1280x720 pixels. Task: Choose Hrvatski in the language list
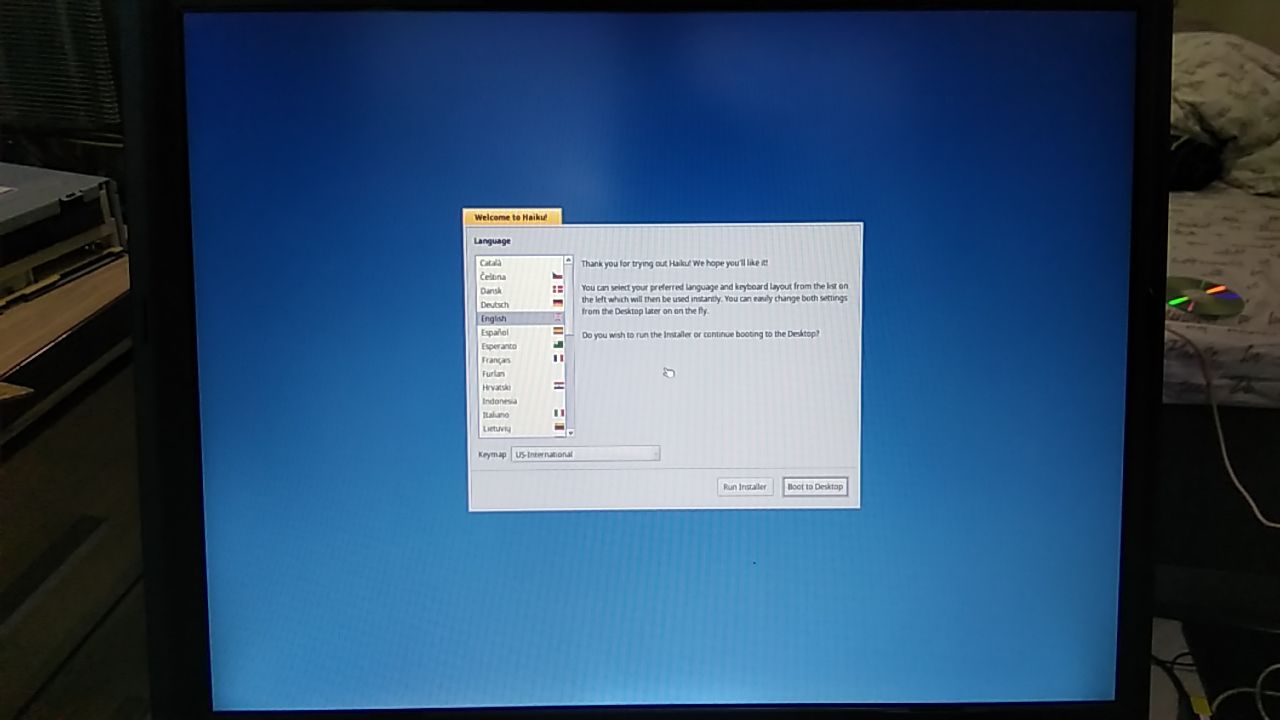521,388
